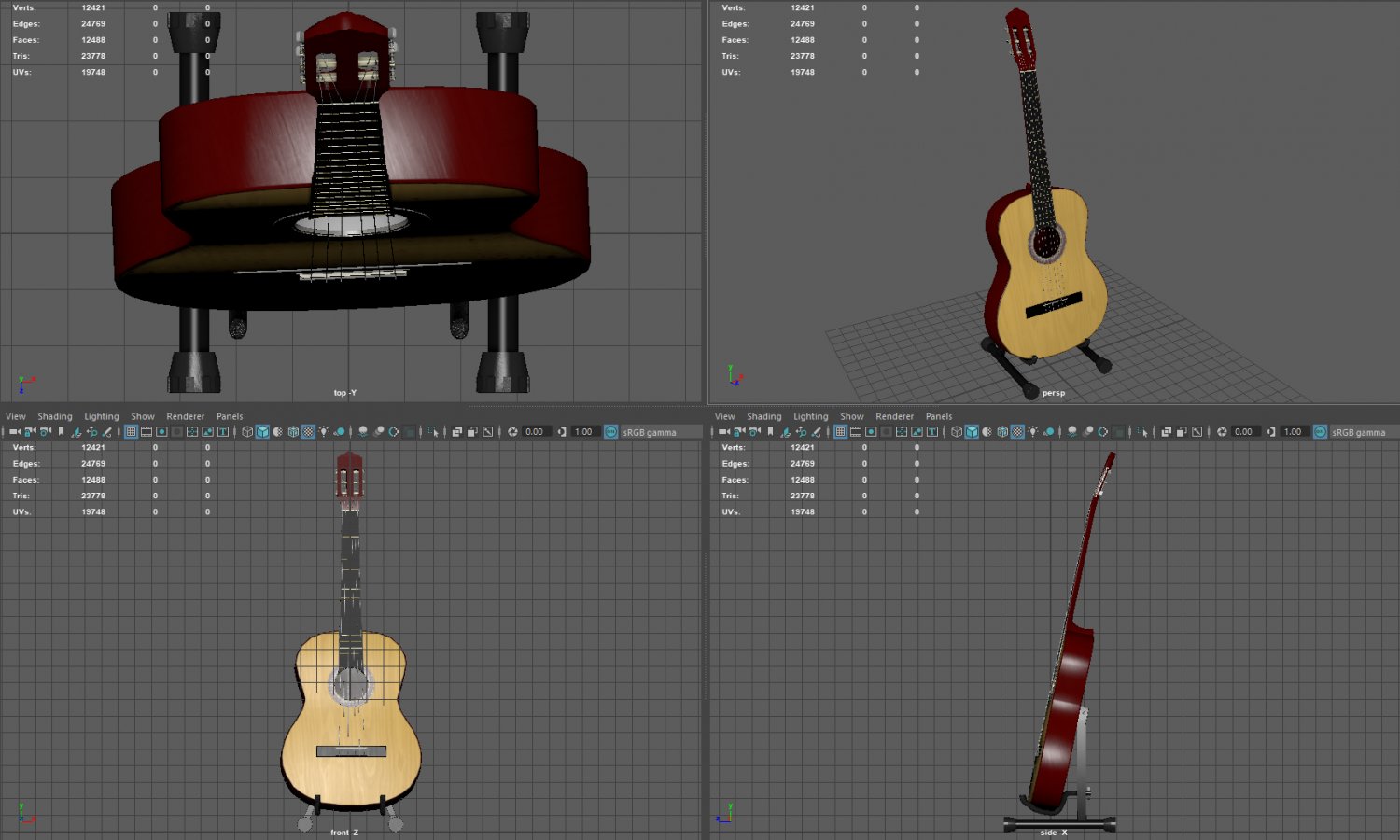Click the gamma toggle button in the front view

tap(561, 432)
